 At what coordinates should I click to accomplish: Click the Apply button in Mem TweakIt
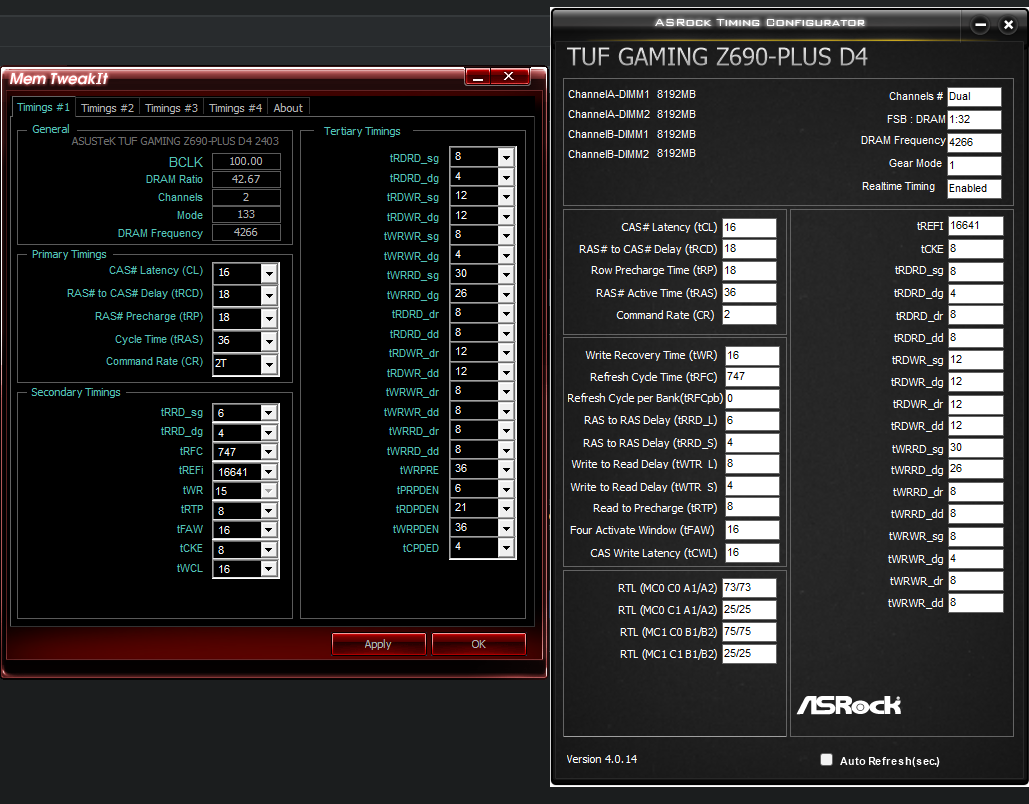click(x=379, y=644)
